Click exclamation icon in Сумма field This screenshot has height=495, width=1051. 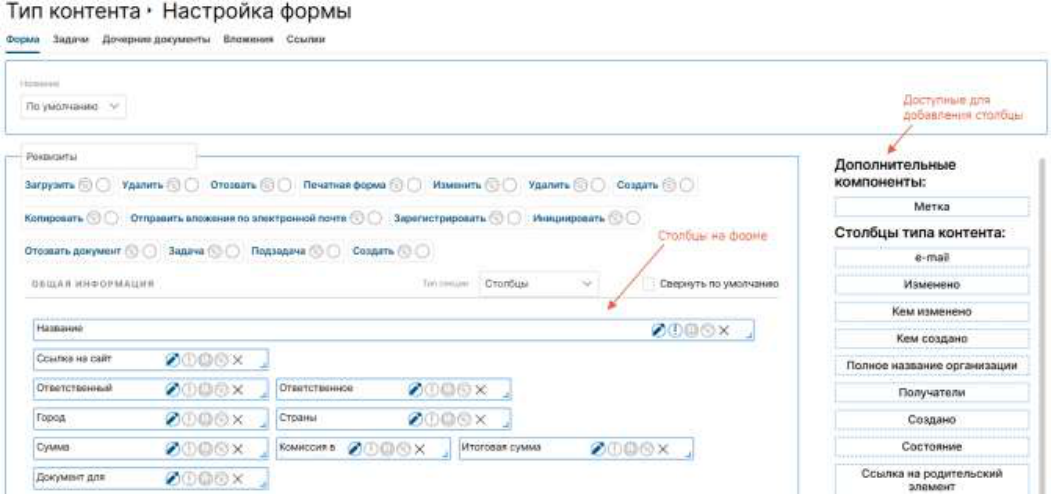point(189,449)
